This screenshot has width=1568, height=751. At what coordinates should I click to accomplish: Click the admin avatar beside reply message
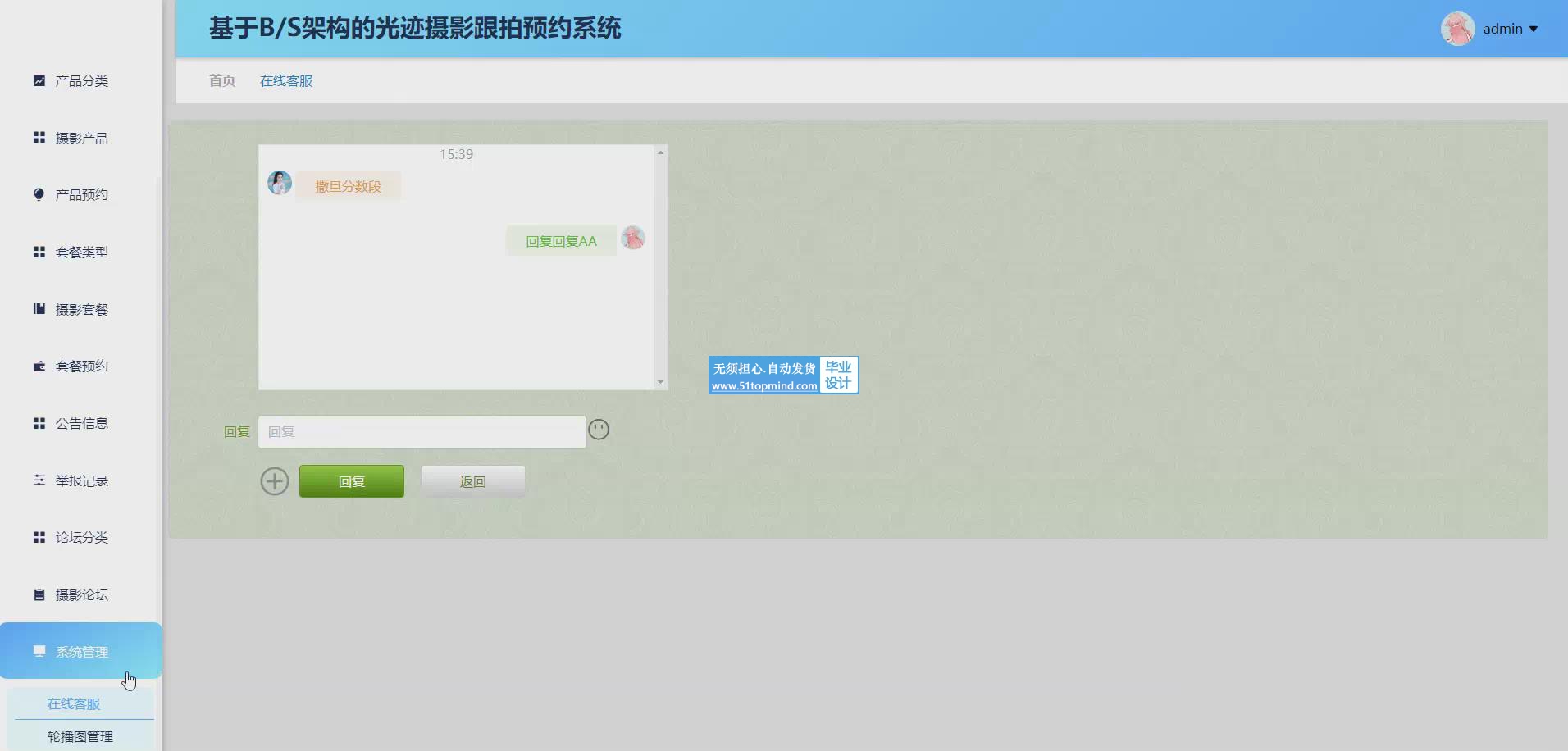633,238
